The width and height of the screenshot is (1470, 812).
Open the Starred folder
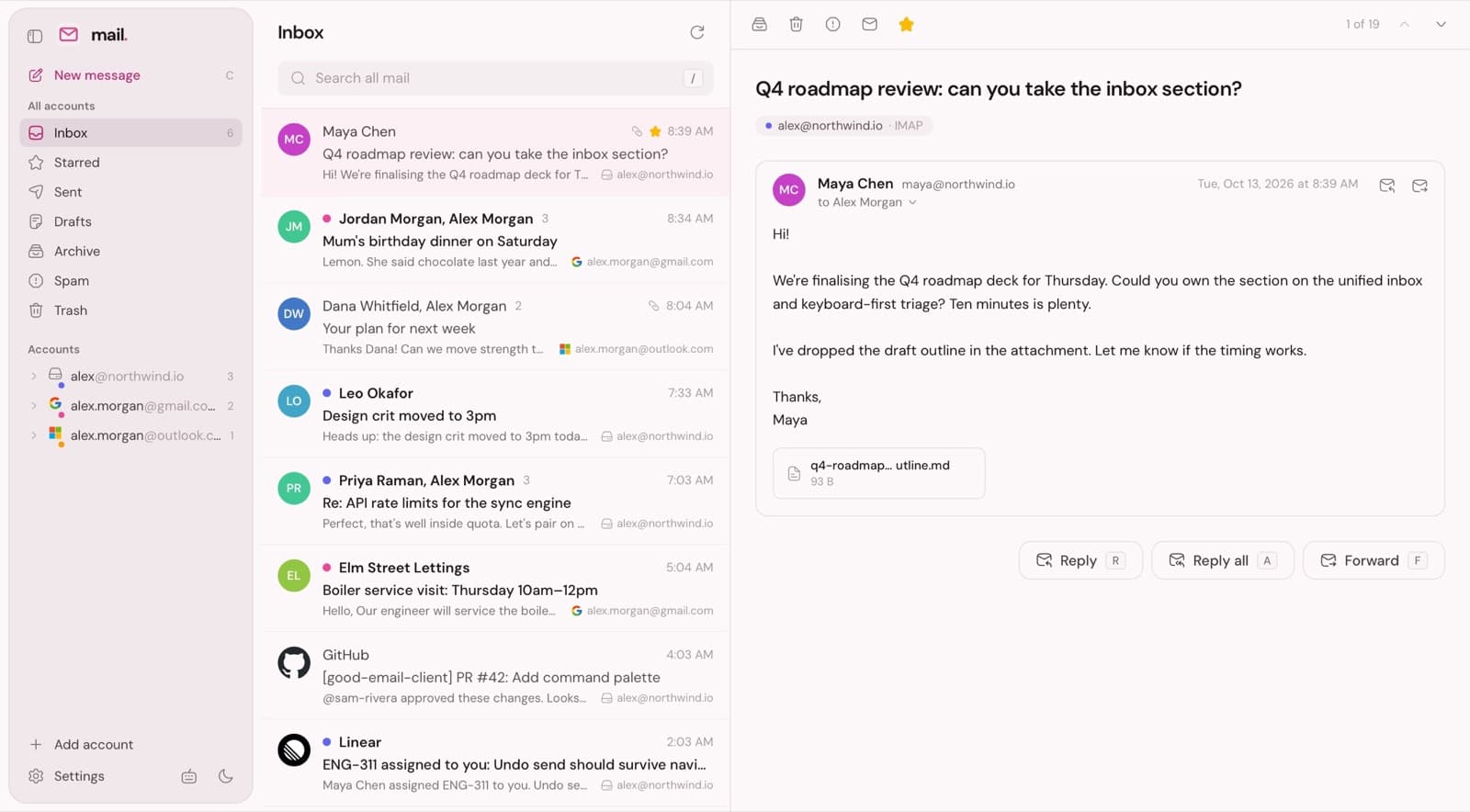tap(130, 163)
